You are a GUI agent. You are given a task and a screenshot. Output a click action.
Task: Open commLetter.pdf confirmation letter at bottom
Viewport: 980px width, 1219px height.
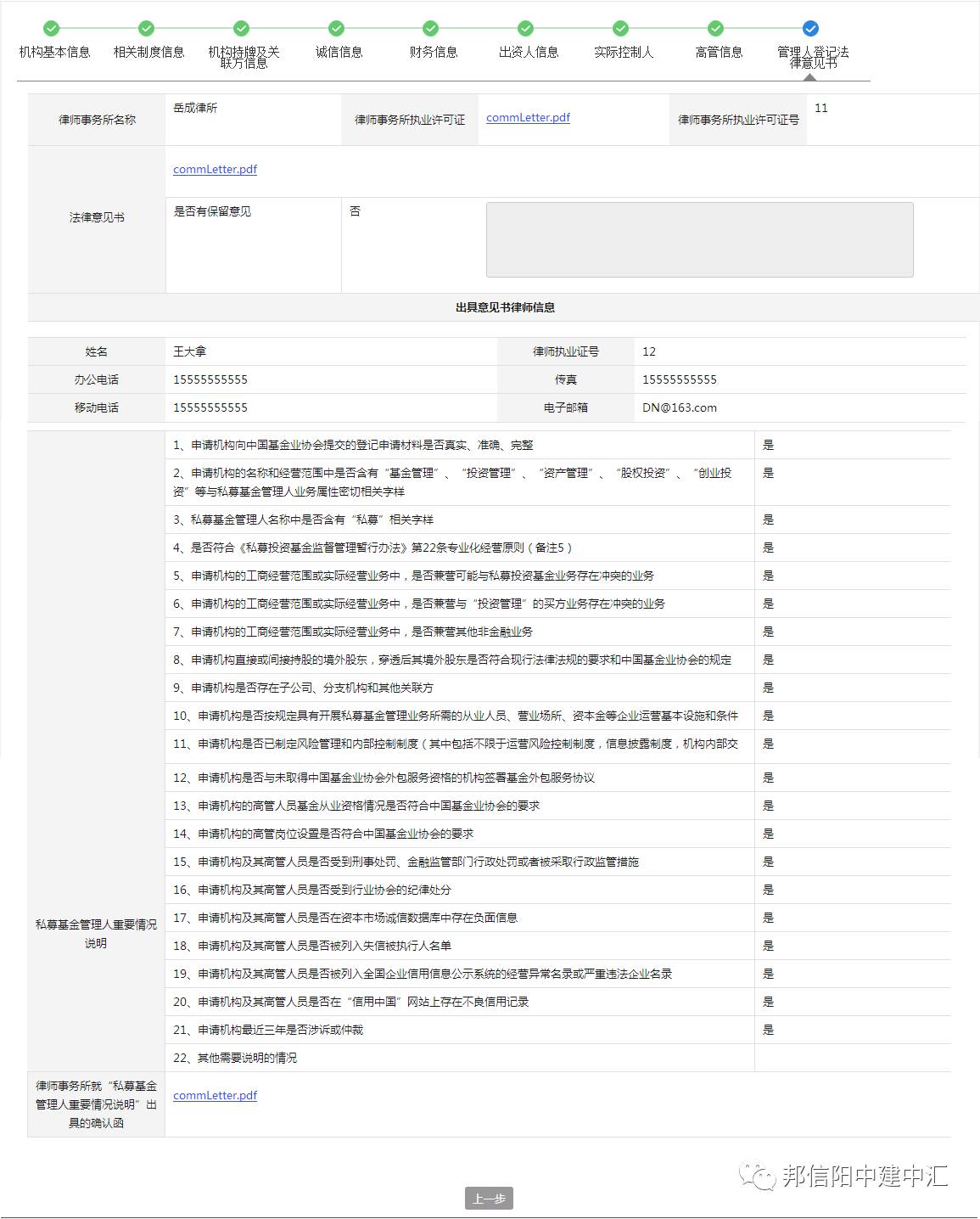pyautogui.click(x=215, y=1096)
